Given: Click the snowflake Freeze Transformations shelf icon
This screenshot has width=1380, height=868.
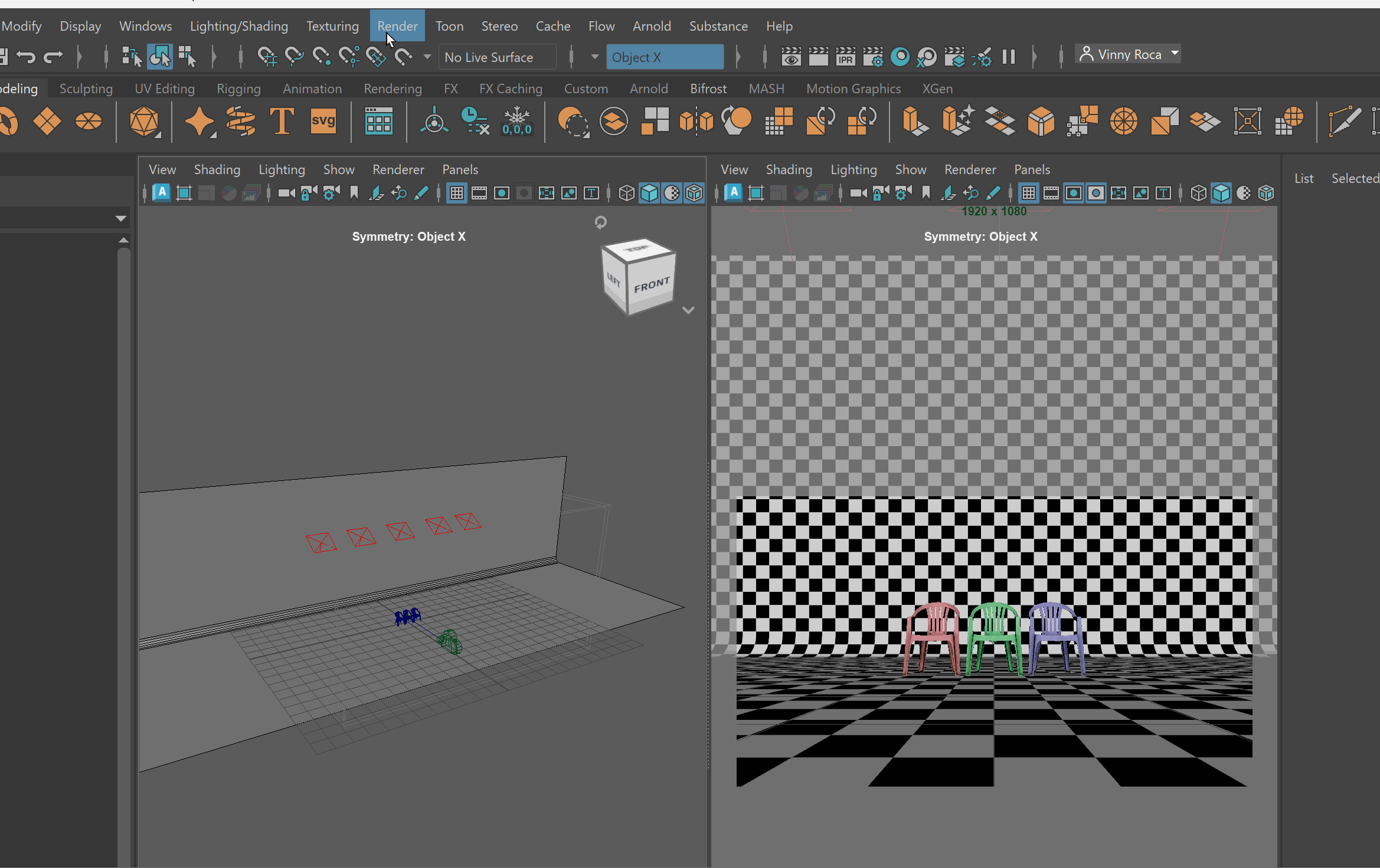Looking at the screenshot, I should [516, 121].
